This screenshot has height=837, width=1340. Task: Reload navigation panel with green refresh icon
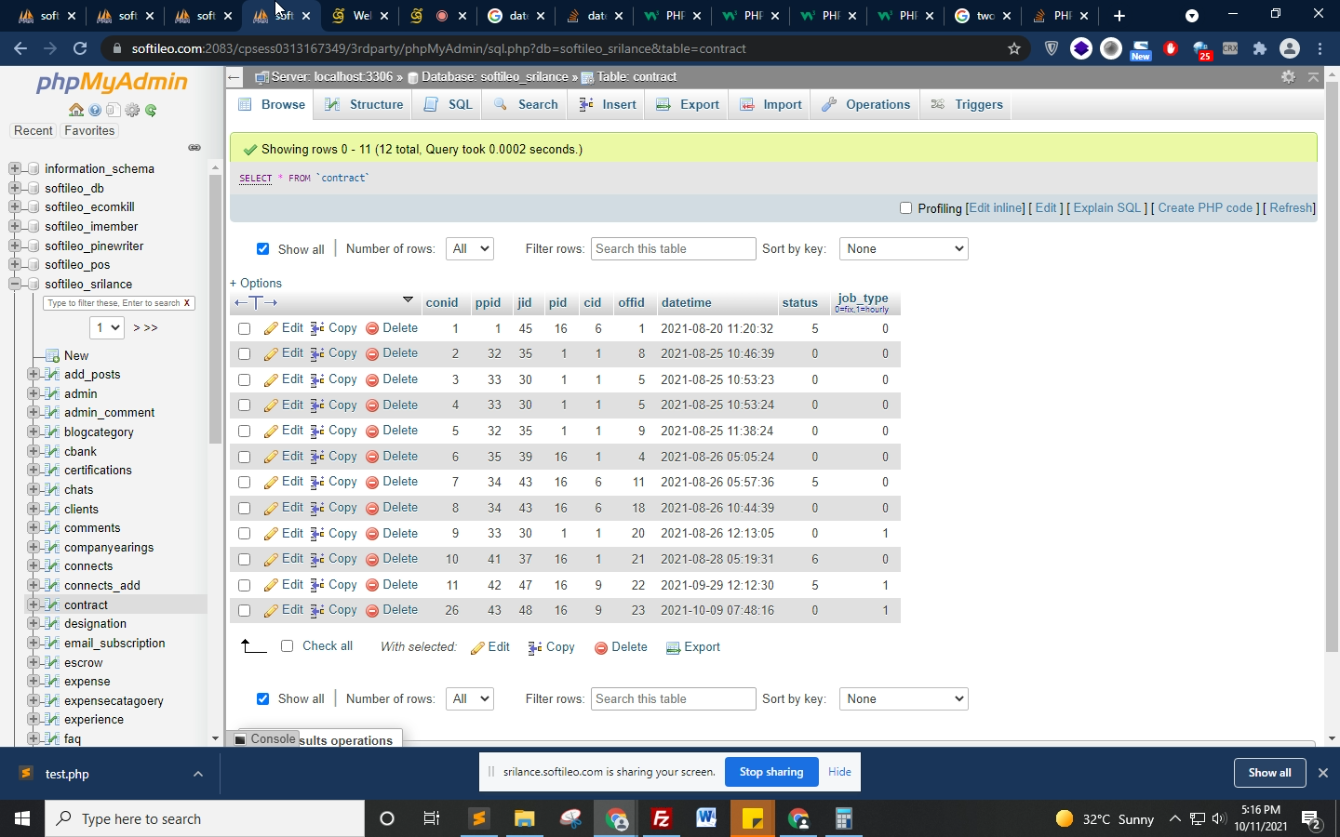151,110
